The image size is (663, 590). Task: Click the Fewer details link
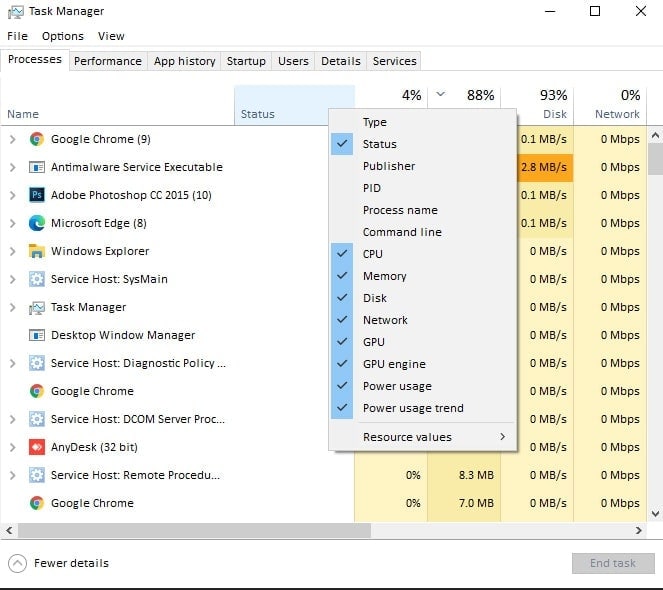(71, 563)
